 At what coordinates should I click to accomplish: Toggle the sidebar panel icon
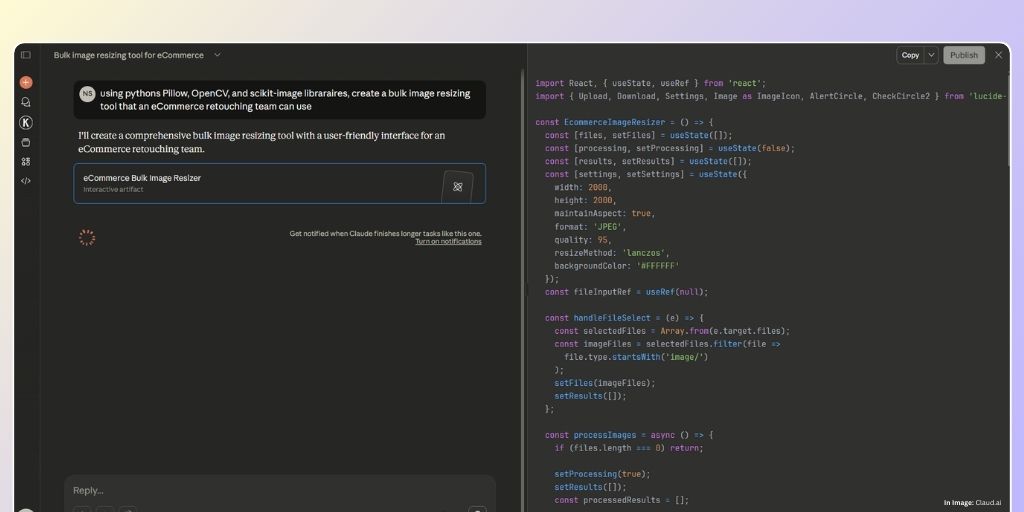tap(25, 55)
